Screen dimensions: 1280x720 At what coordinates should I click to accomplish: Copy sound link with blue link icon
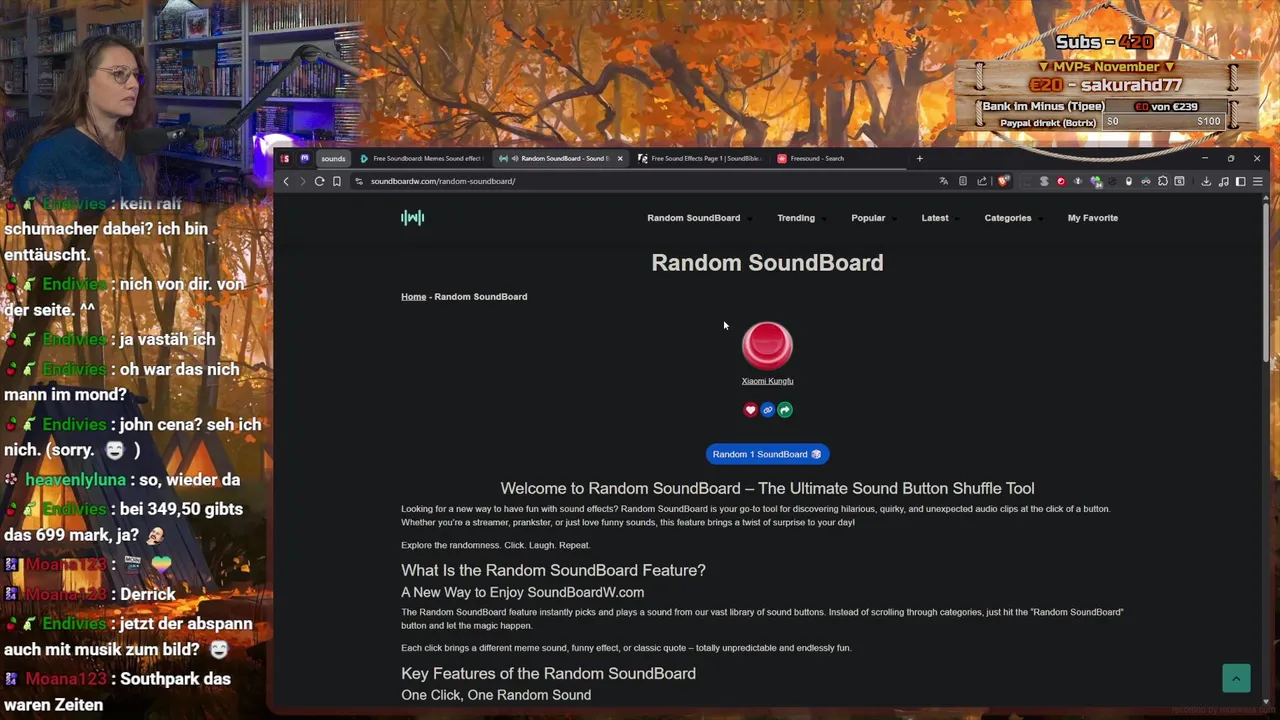tap(767, 410)
